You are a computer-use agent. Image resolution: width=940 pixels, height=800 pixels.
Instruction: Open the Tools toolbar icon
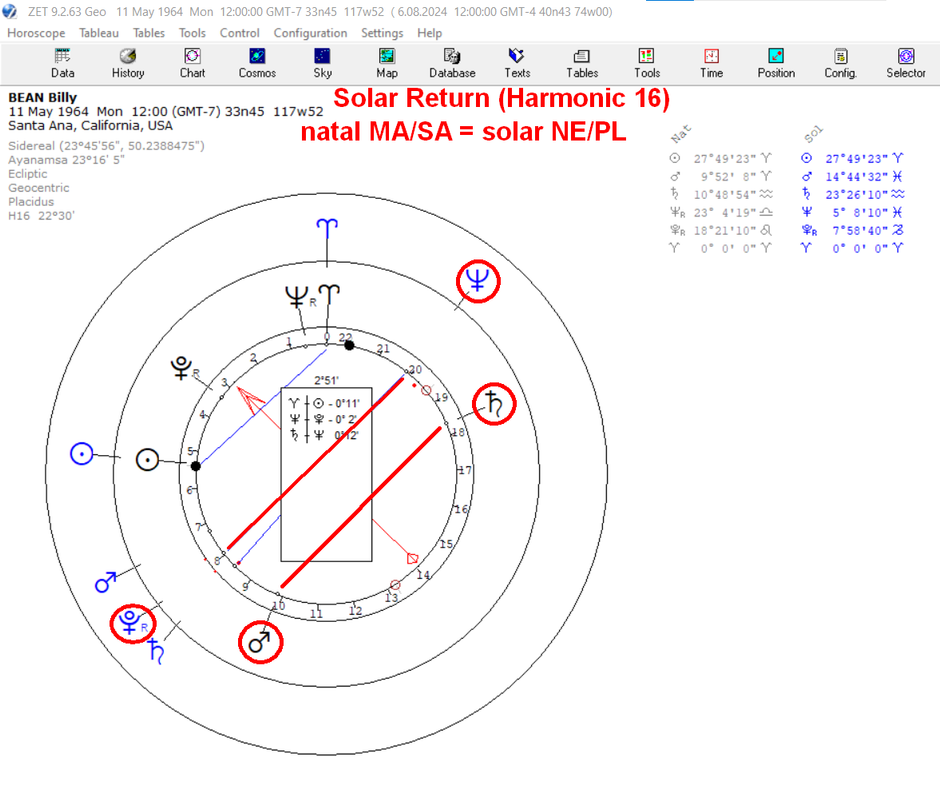pos(647,64)
